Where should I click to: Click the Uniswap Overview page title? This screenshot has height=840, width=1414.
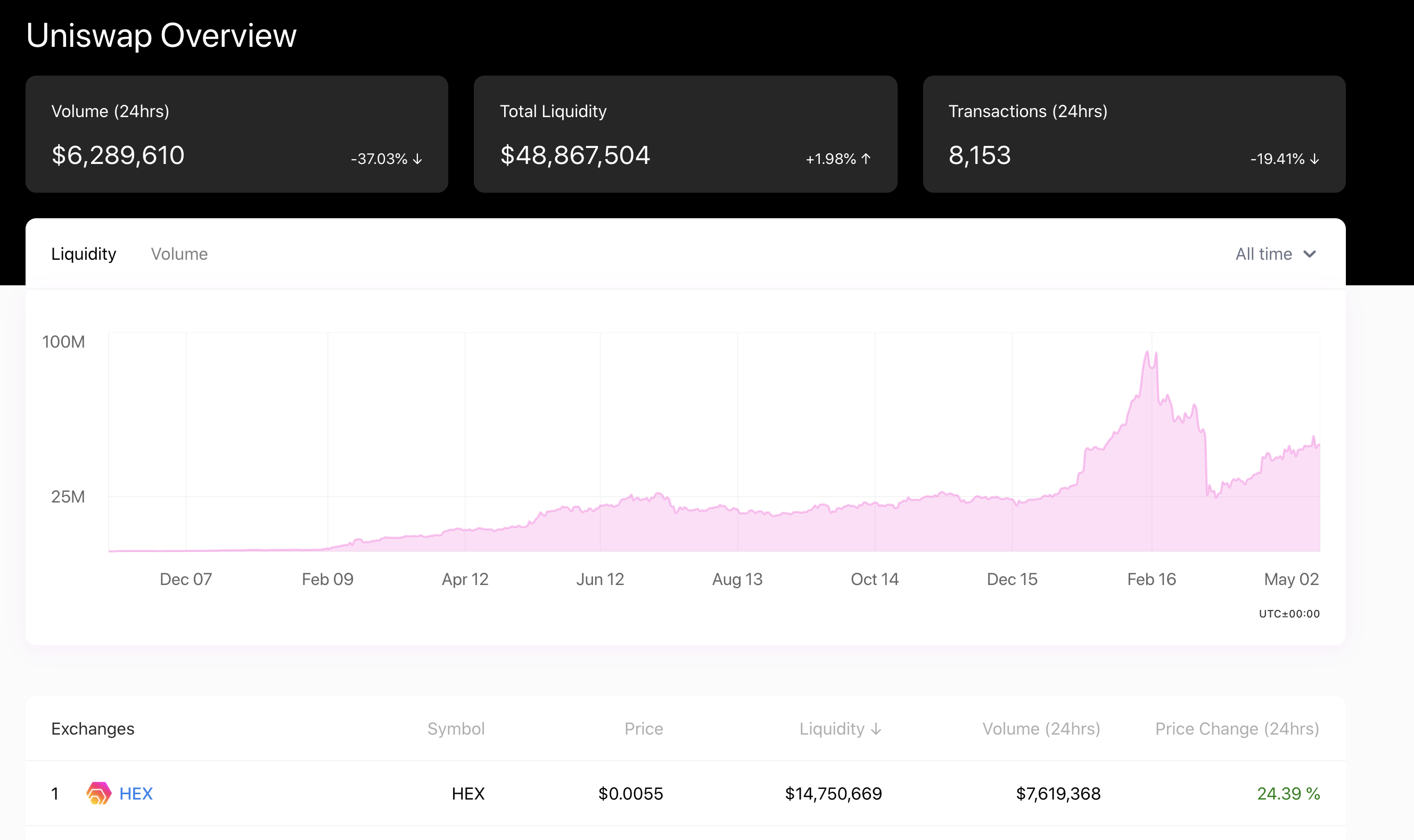click(x=161, y=36)
